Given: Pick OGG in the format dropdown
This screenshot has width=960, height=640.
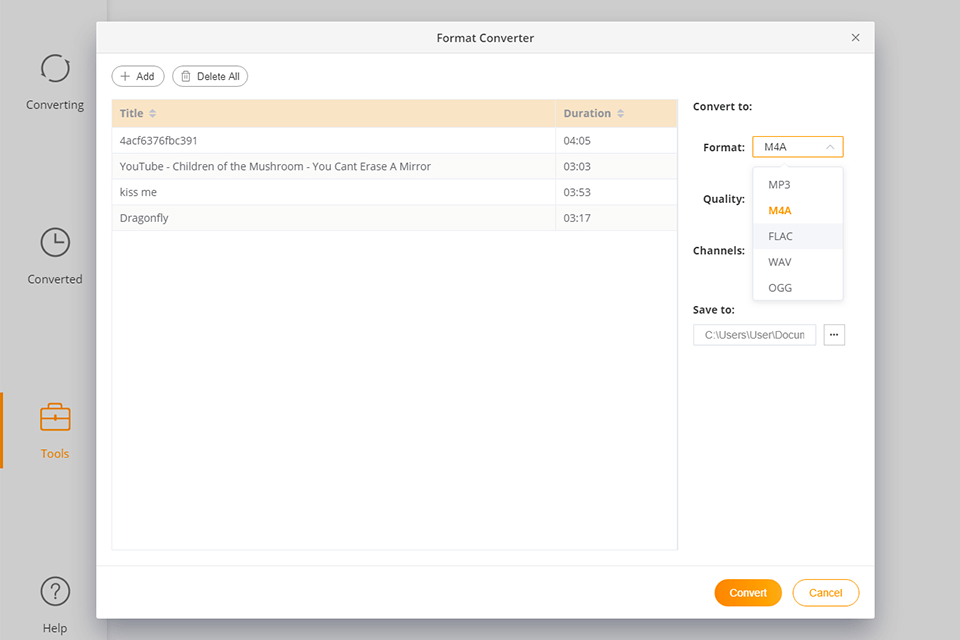Looking at the screenshot, I should 779,288.
